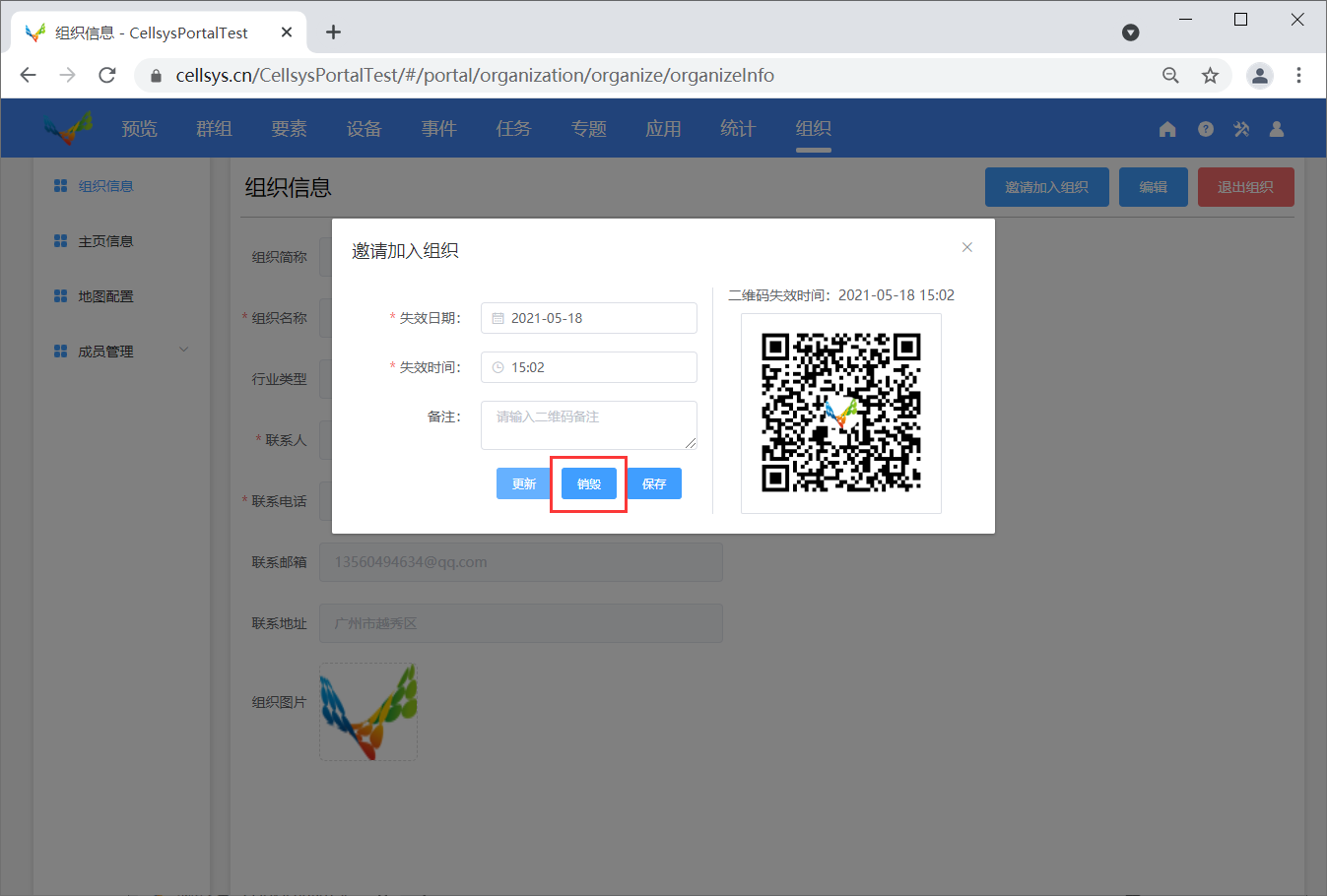Select 主页信息 in sidebar
Screen dimensions: 1327x896
(105, 241)
